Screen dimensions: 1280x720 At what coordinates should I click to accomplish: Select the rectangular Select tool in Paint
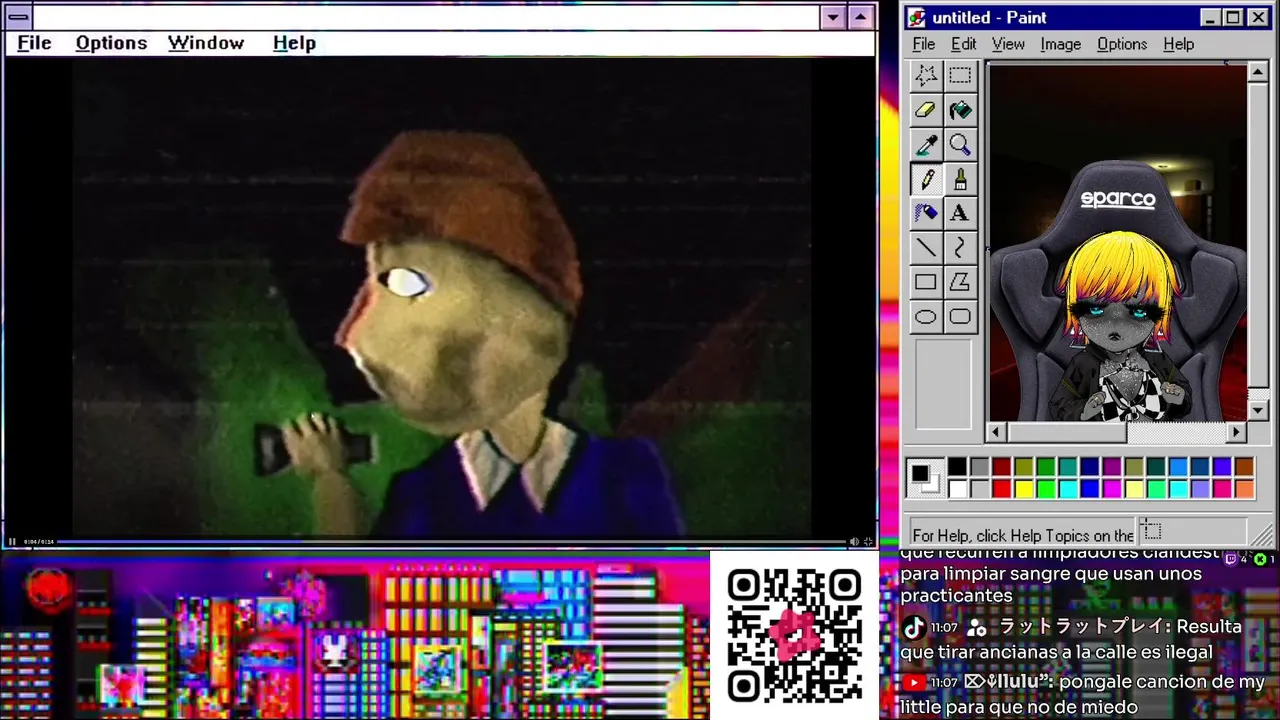point(960,76)
